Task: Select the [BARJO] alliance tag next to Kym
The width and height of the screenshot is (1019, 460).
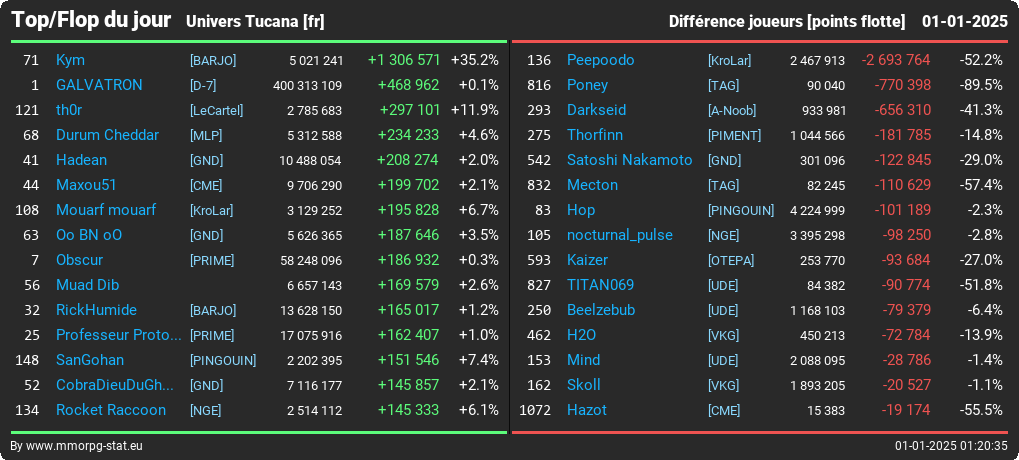Action: pyautogui.click(x=213, y=61)
